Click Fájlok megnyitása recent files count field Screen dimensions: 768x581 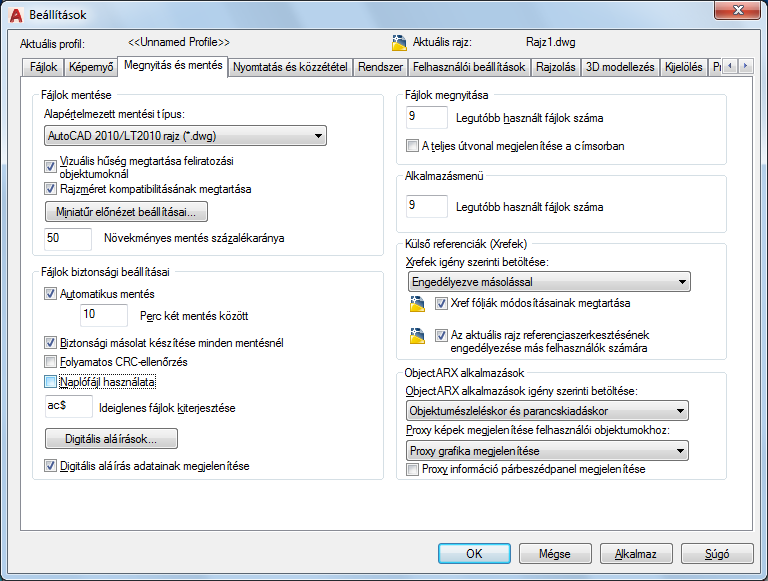427,117
